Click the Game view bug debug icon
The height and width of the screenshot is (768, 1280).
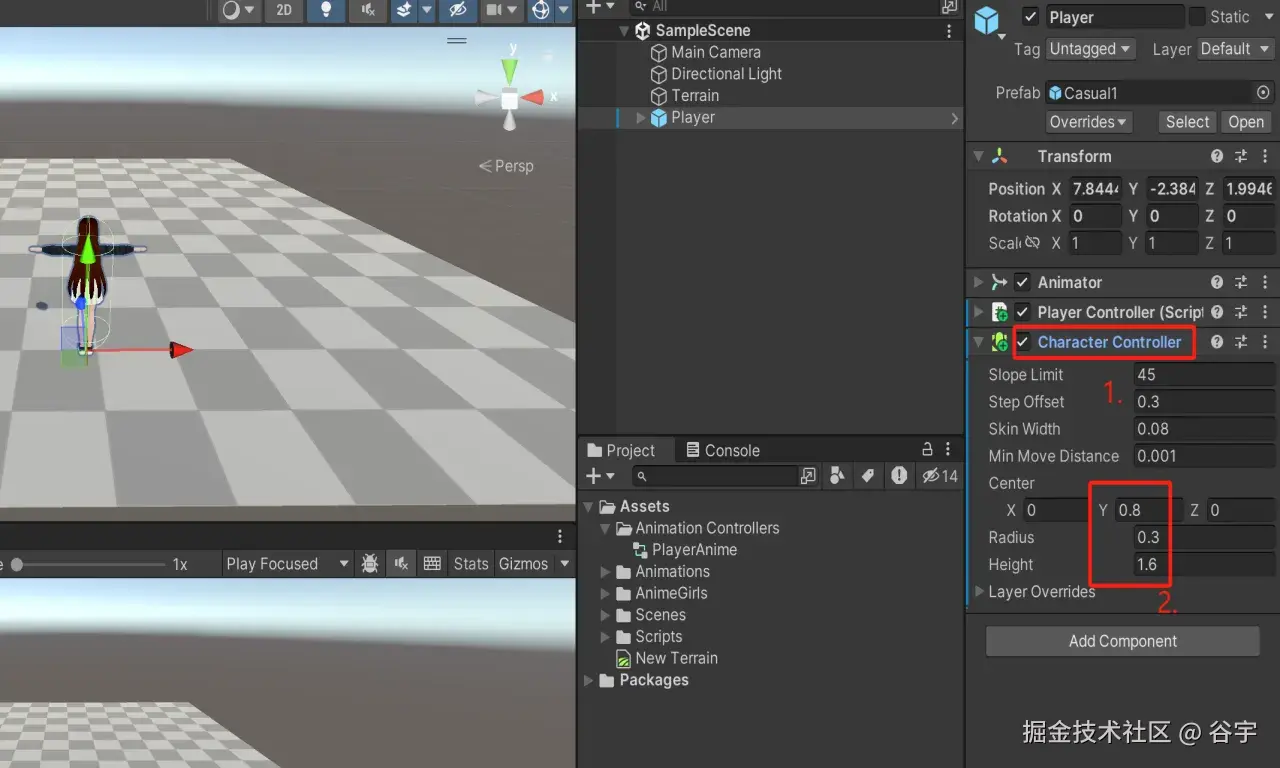(x=370, y=564)
